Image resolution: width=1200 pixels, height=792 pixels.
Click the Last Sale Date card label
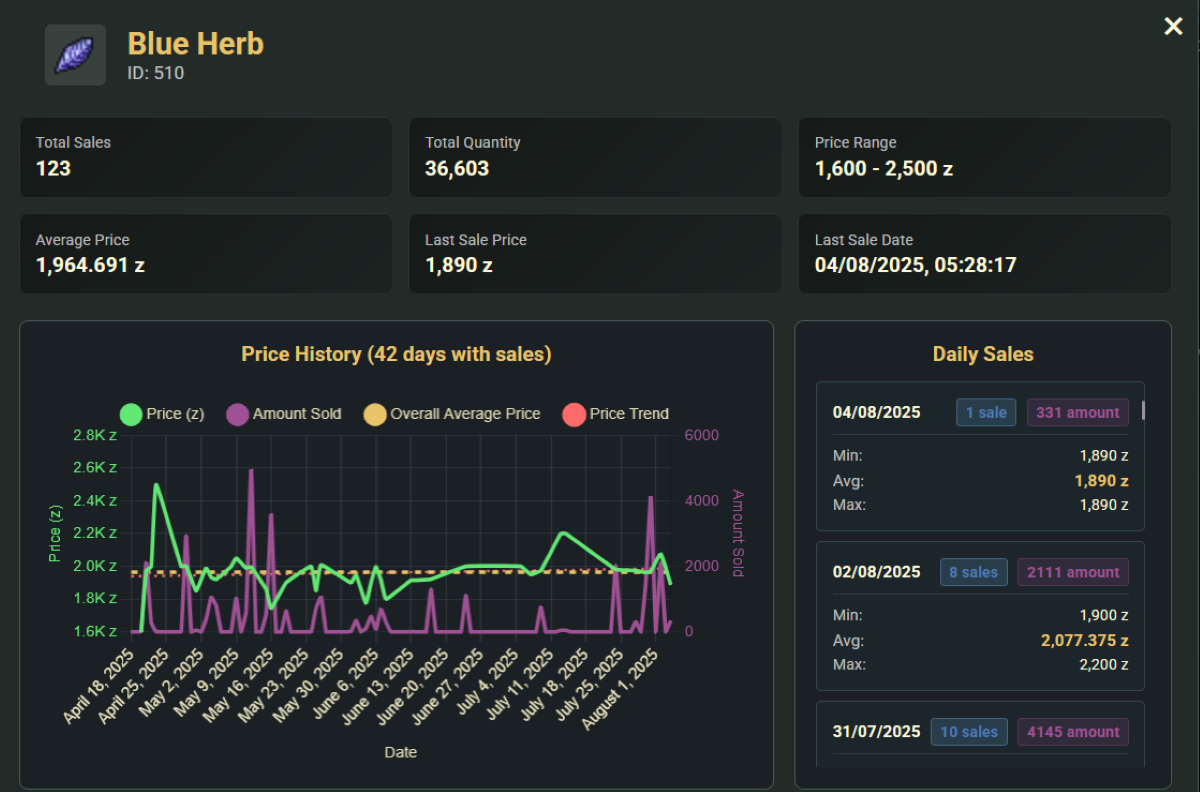click(x=864, y=240)
